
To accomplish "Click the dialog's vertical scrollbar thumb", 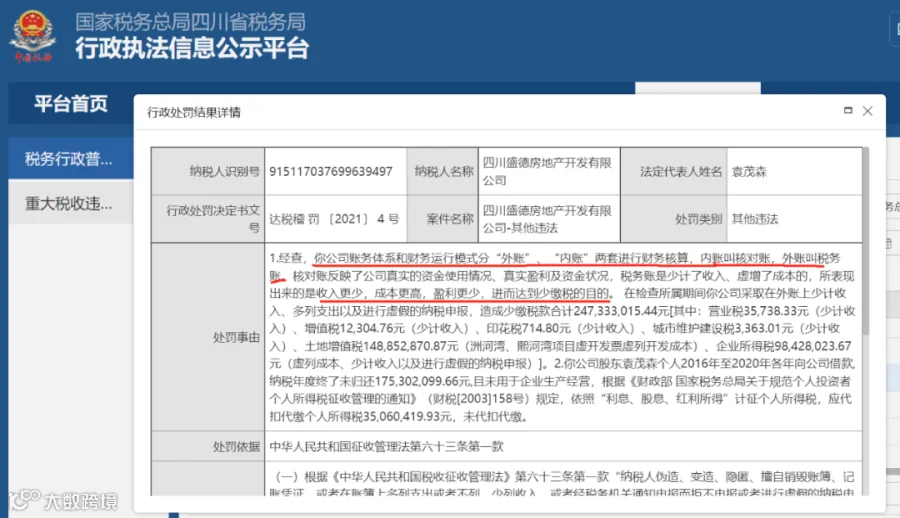I will [866, 241].
